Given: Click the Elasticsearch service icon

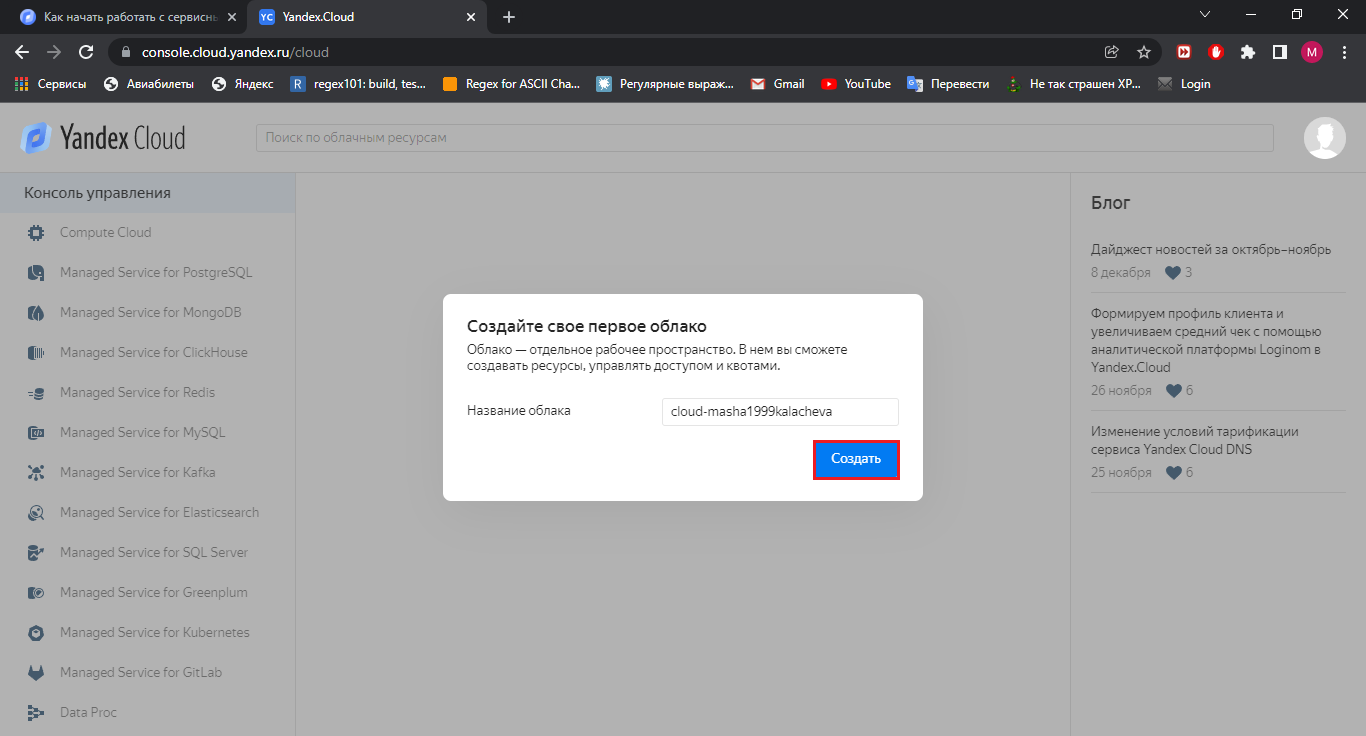Looking at the screenshot, I should point(36,513).
